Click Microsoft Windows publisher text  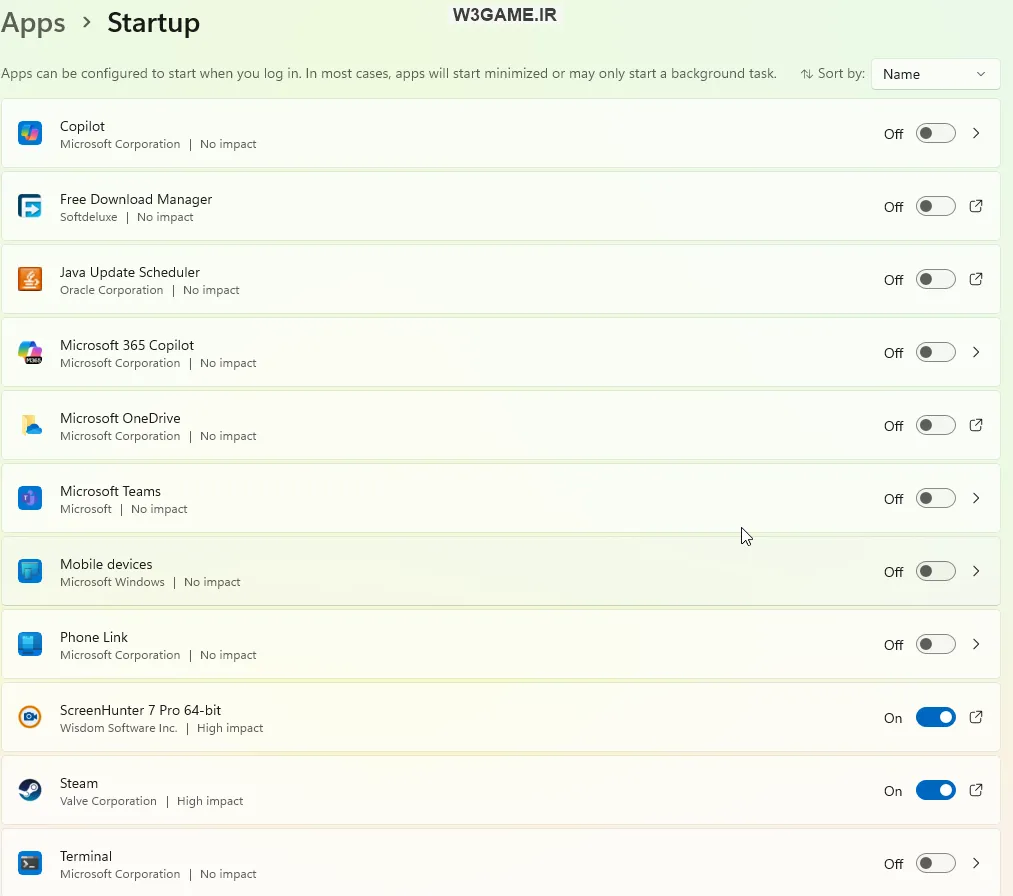click(x=112, y=582)
